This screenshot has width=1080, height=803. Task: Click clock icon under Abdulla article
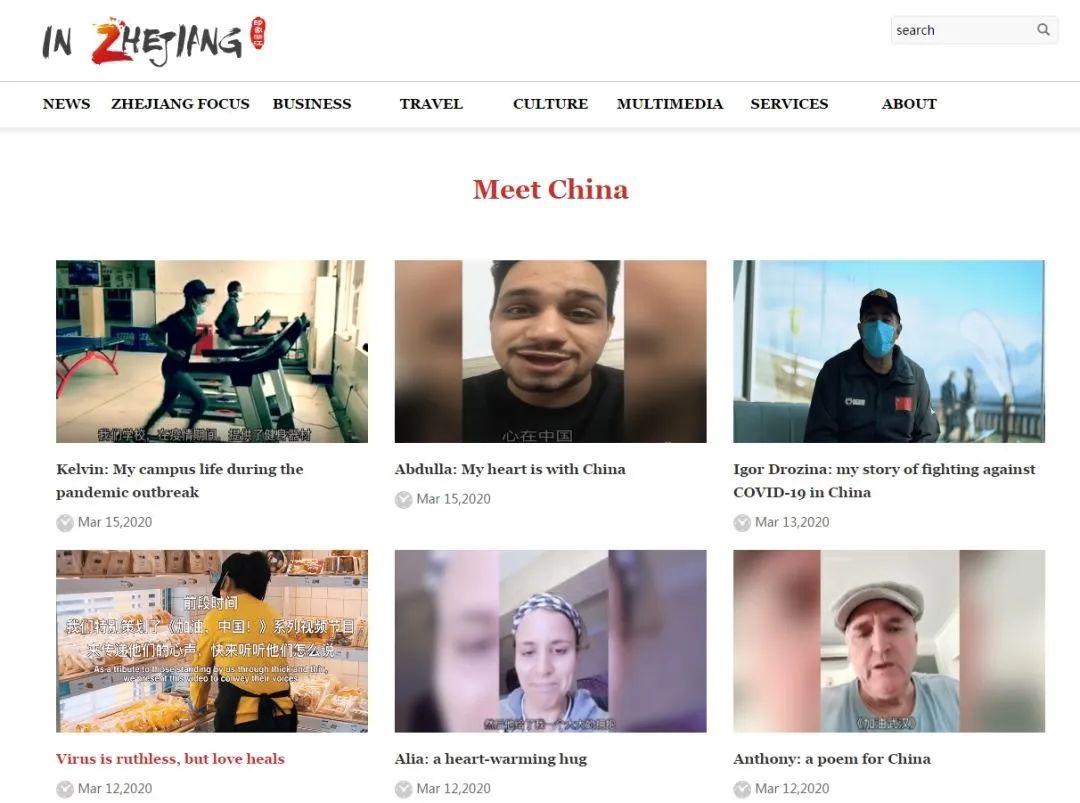[404, 499]
